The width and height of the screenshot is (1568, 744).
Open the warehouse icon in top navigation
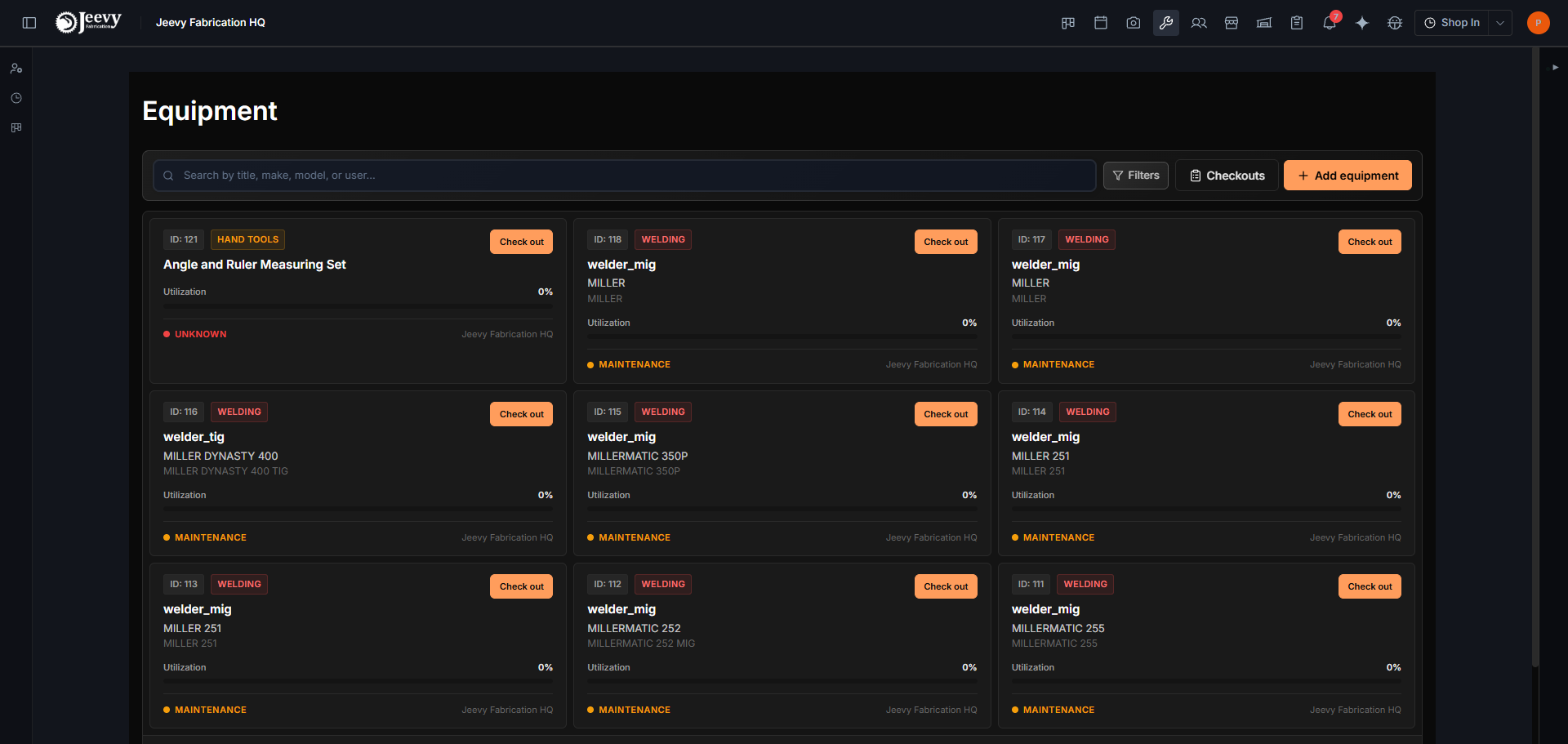click(1264, 23)
